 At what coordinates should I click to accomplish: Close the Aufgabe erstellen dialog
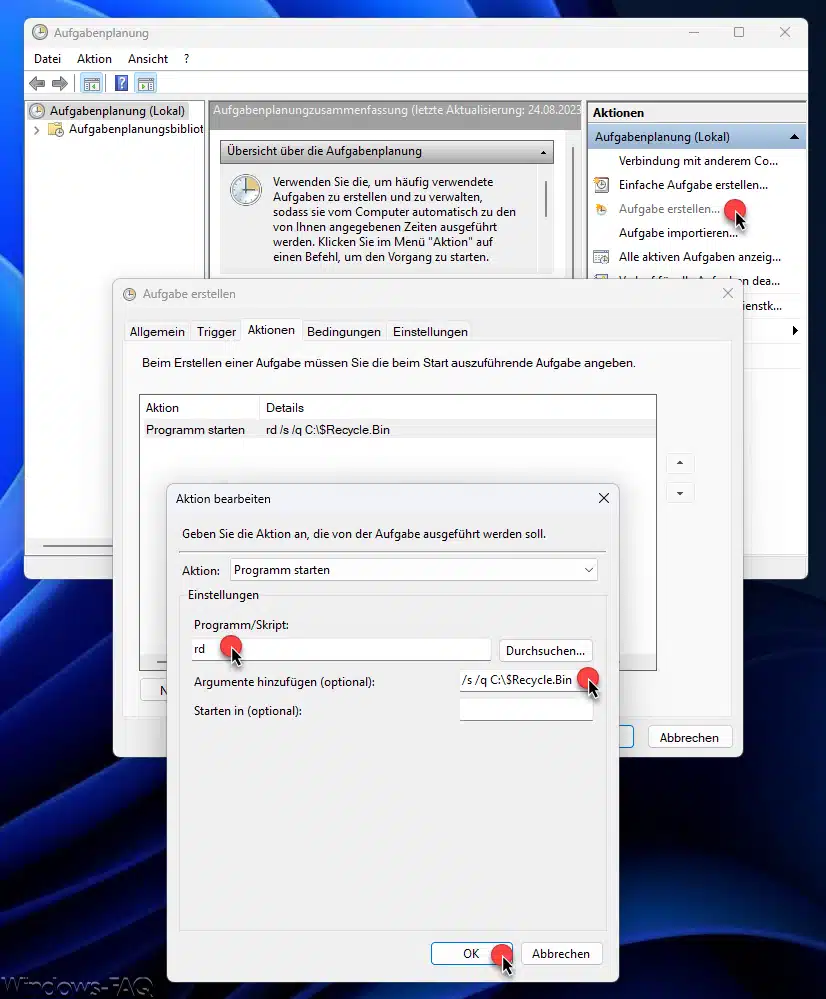728,293
